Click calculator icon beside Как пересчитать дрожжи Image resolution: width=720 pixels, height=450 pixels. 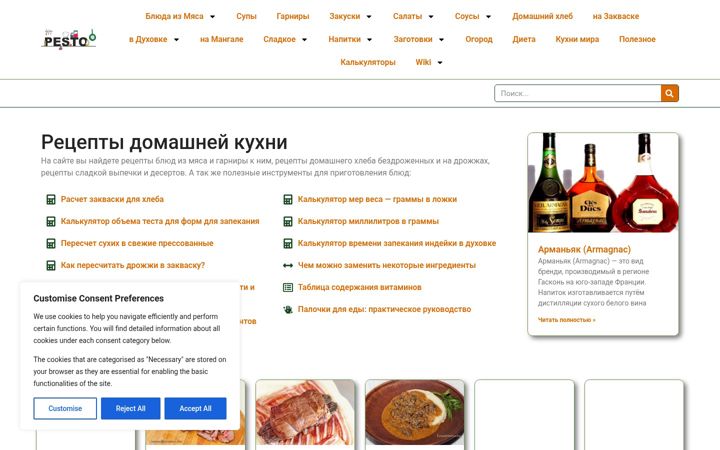tap(51, 265)
